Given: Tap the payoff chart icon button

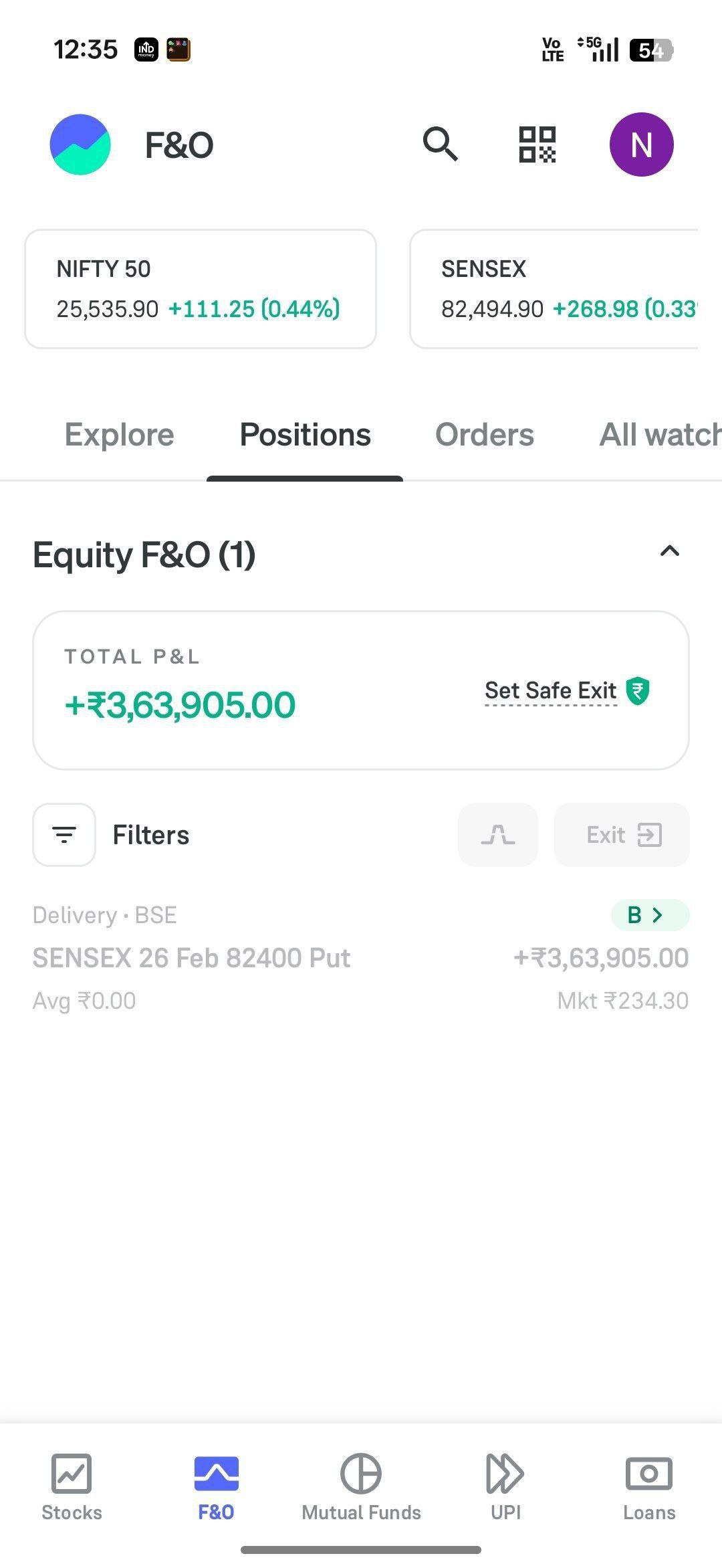Looking at the screenshot, I should 498,835.
